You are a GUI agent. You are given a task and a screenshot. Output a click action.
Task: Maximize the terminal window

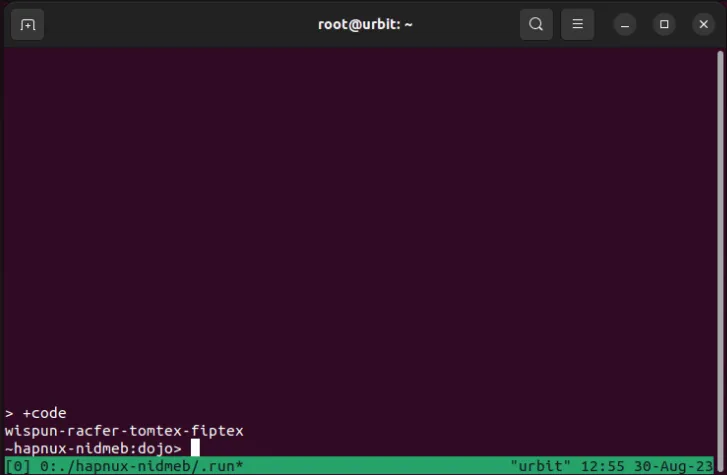(x=663, y=24)
